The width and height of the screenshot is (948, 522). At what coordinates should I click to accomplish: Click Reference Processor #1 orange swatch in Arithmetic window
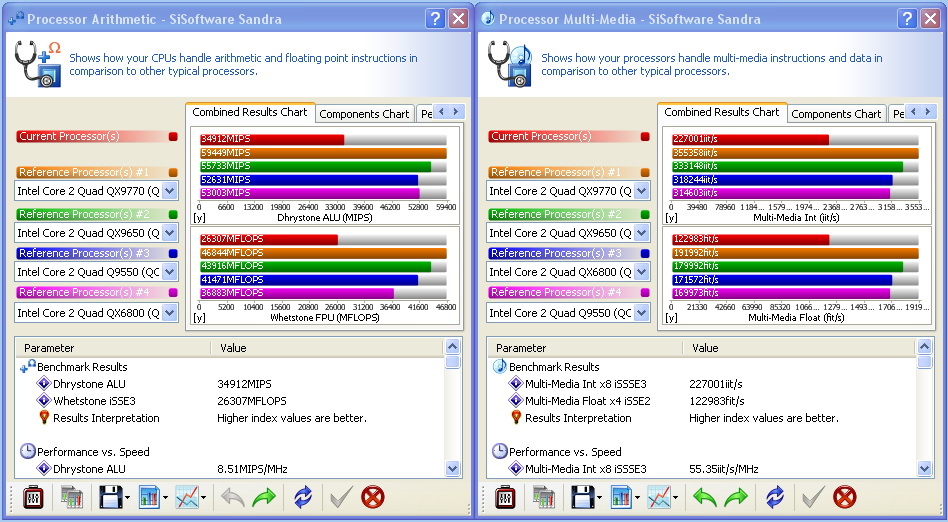coord(173,172)
